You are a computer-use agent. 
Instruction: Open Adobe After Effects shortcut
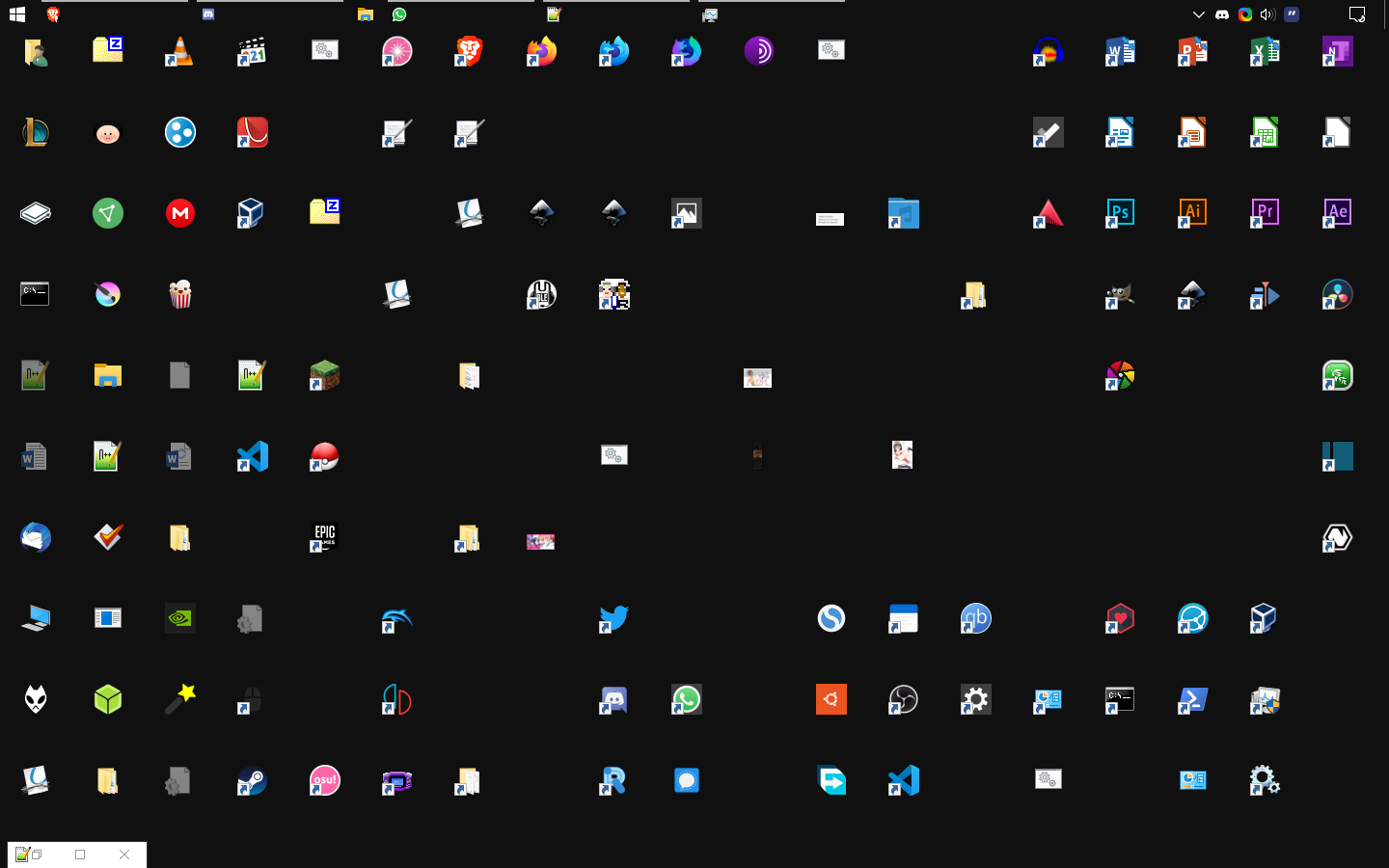(1337, 212)
